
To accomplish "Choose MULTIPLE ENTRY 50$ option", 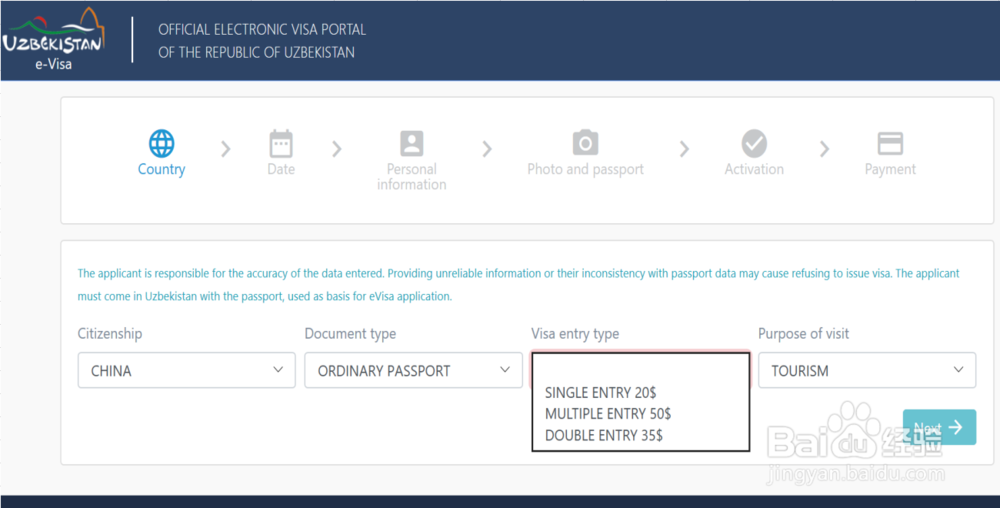I will [608, 414].
